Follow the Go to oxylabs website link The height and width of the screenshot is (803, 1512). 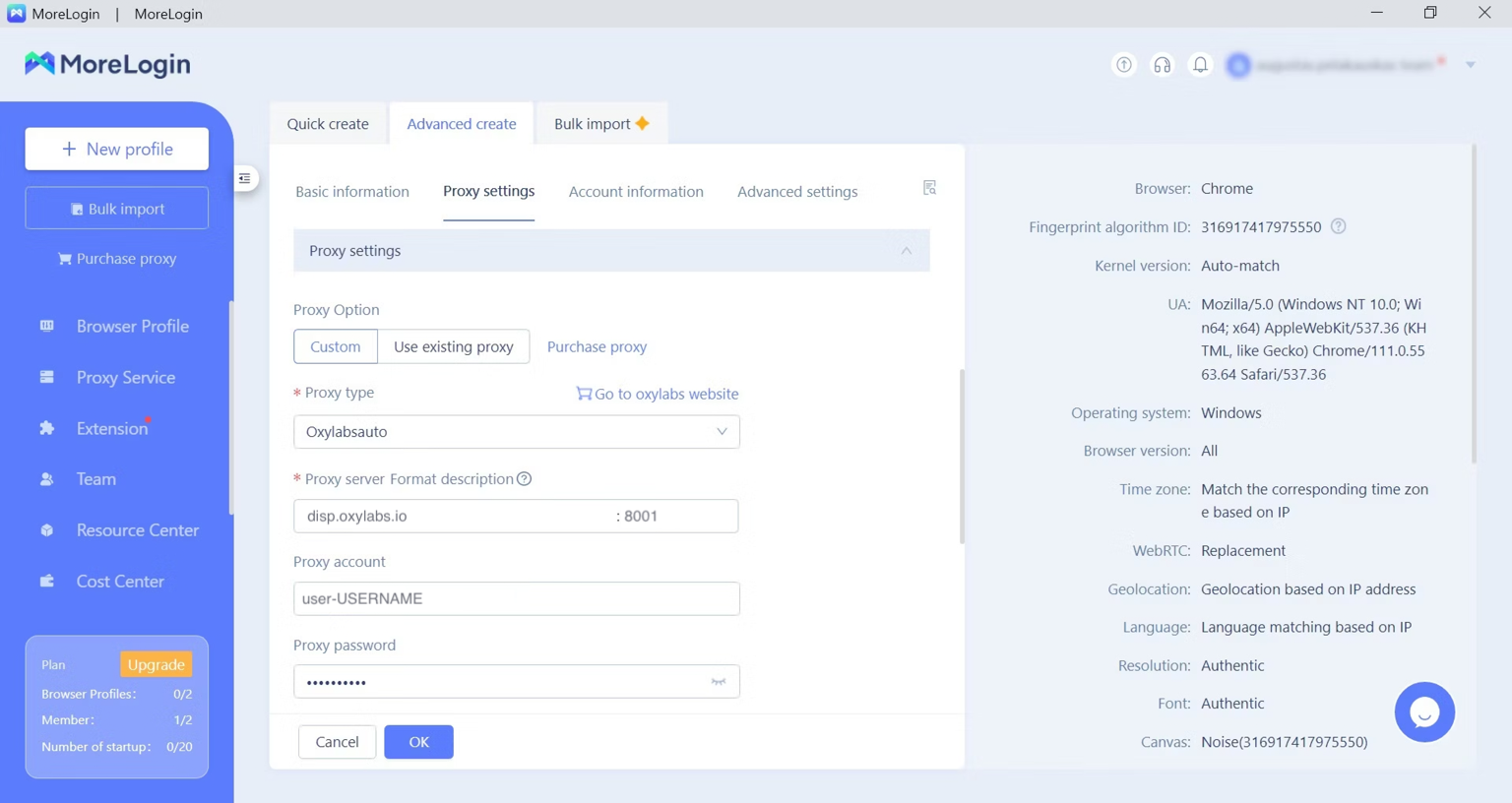(x=657, y=394)
